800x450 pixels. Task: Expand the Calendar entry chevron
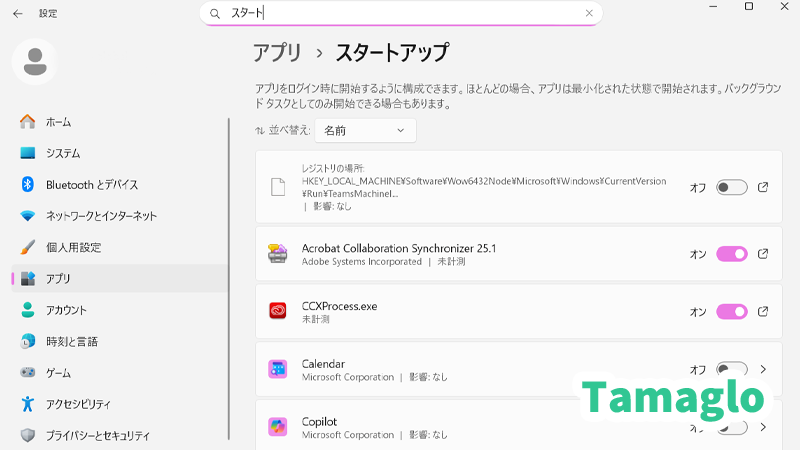tap(763, 369)
